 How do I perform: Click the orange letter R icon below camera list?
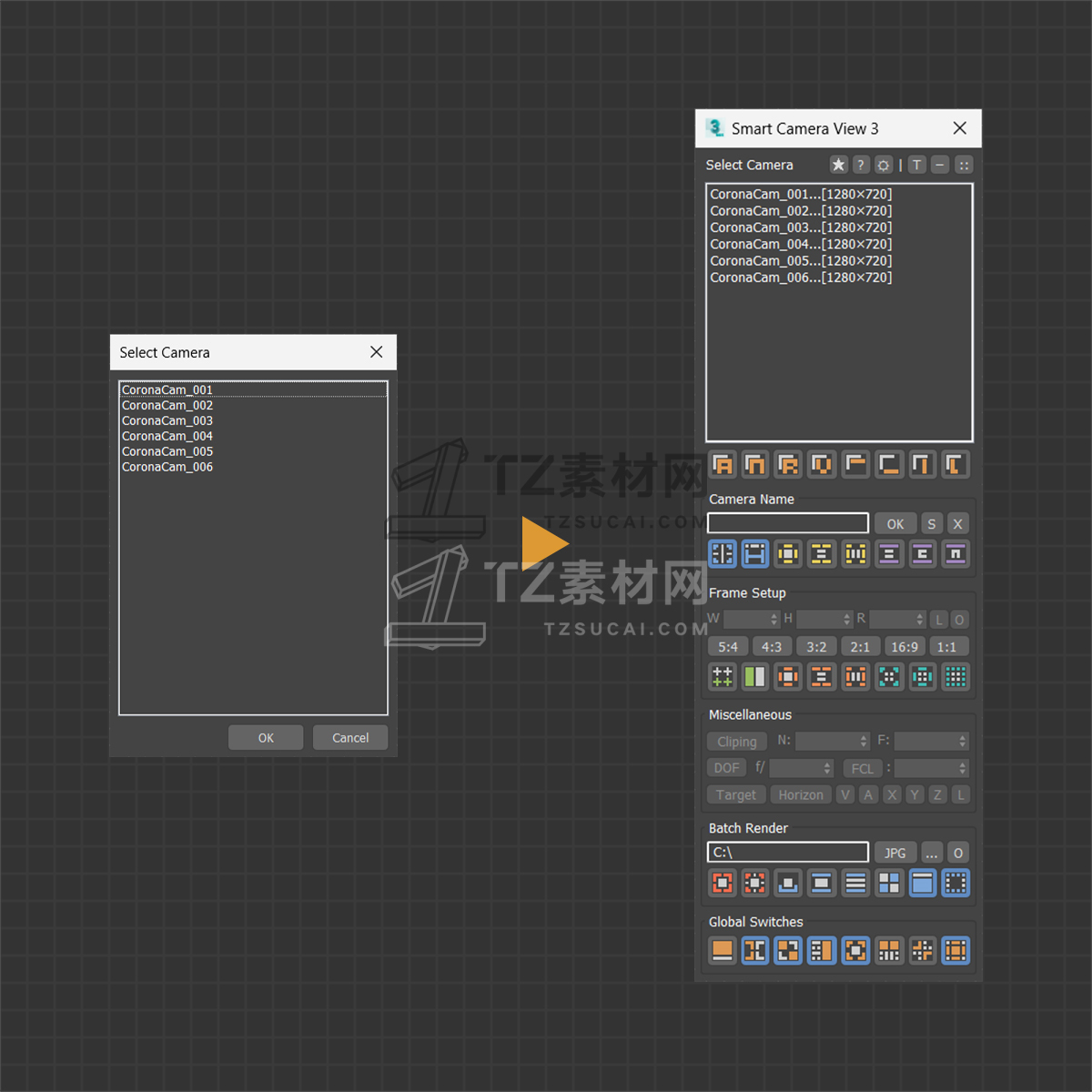click(x=789, y=465)
